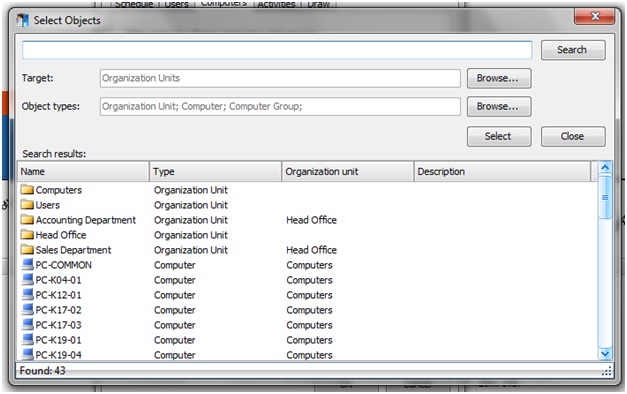Click Head Office unit in Accounting Department row
Screen dimensions: 627x394
coord(312,220)
